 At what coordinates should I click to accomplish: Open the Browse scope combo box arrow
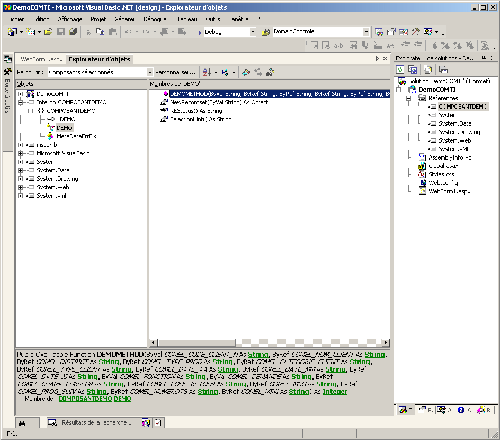(x=150, y=72)
